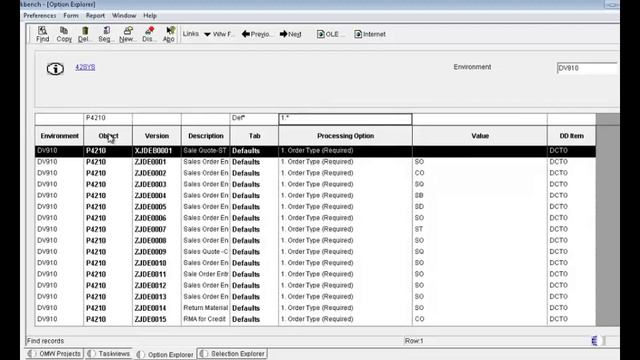Go to Next using the arrow button
The width and height of the screenshot is (640, 360).
pos(291,34)
